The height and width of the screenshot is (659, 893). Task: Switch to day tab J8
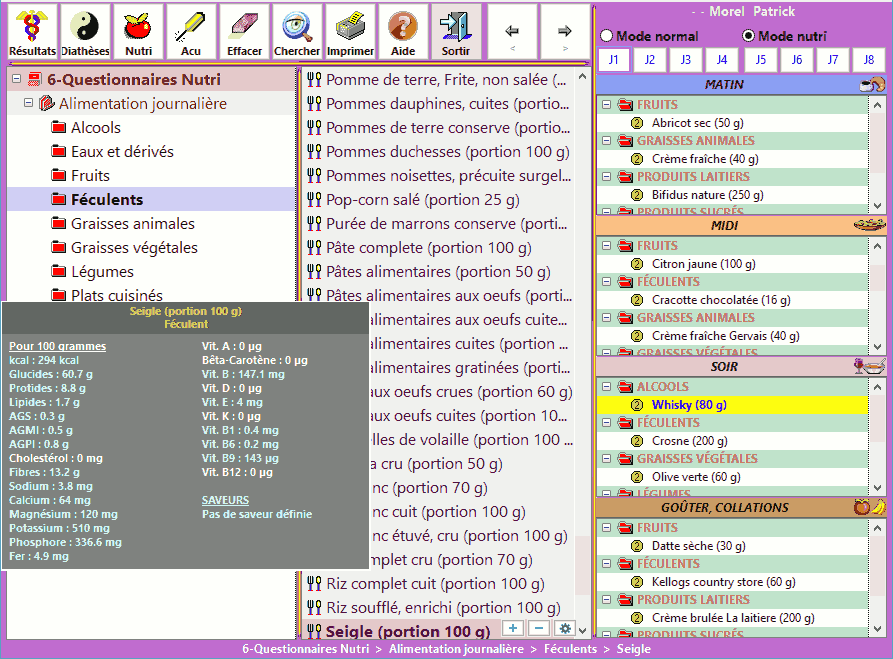coord(869,59)
